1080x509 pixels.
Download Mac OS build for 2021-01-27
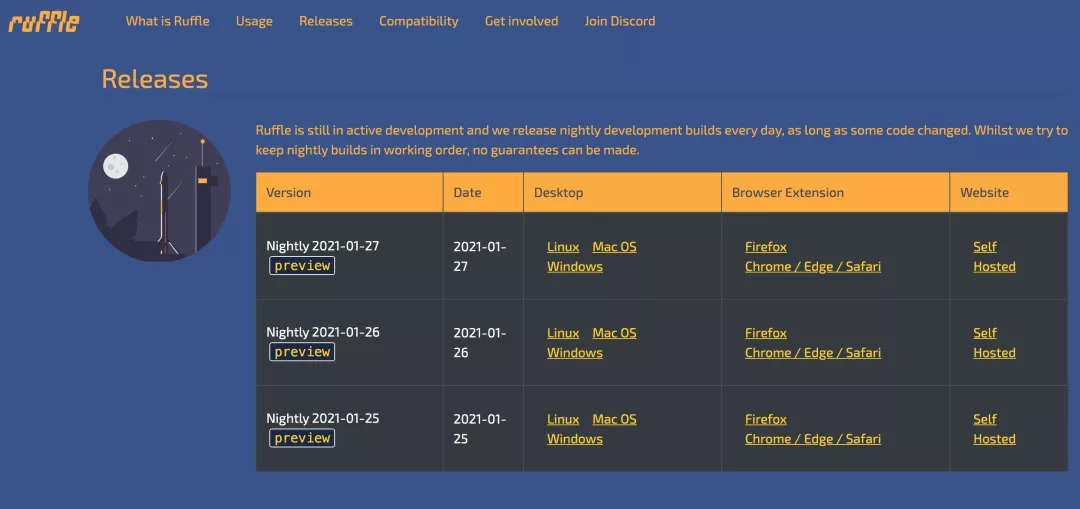(x=614, y=247)
